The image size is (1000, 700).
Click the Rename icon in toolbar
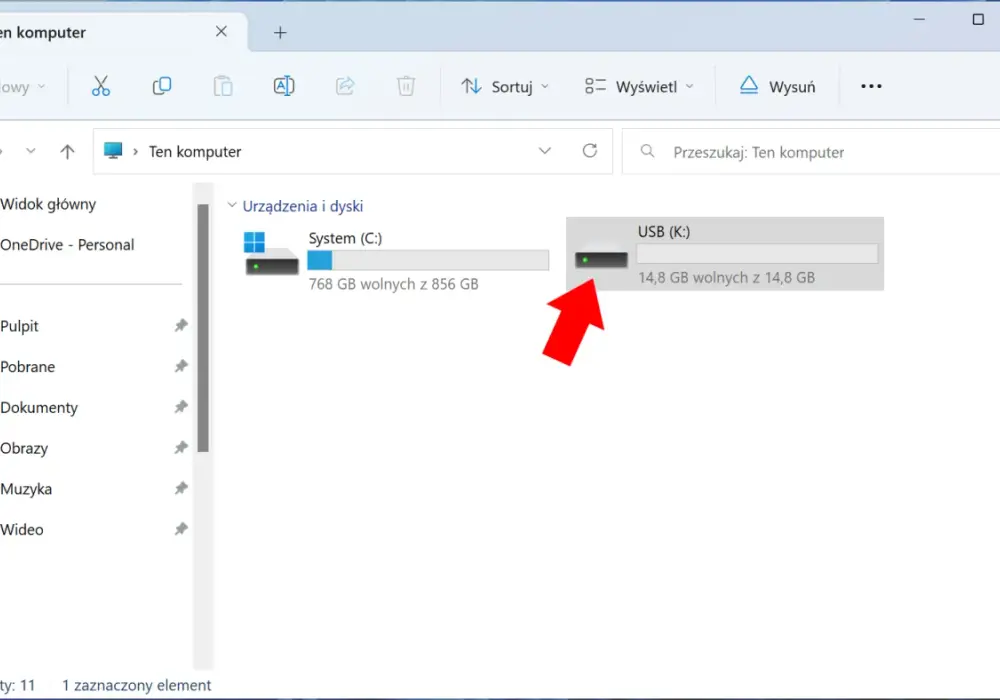click(x=284, y=86)
